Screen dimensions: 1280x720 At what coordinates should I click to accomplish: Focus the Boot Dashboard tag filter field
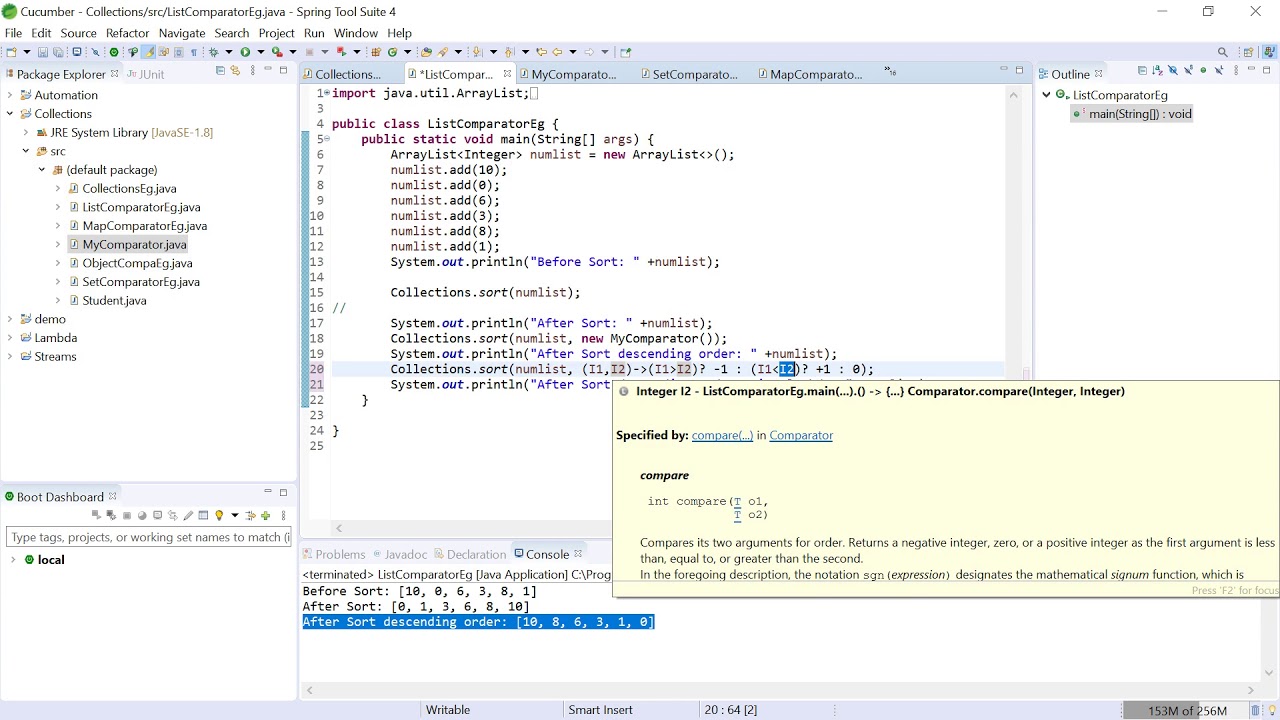(148, 537)
